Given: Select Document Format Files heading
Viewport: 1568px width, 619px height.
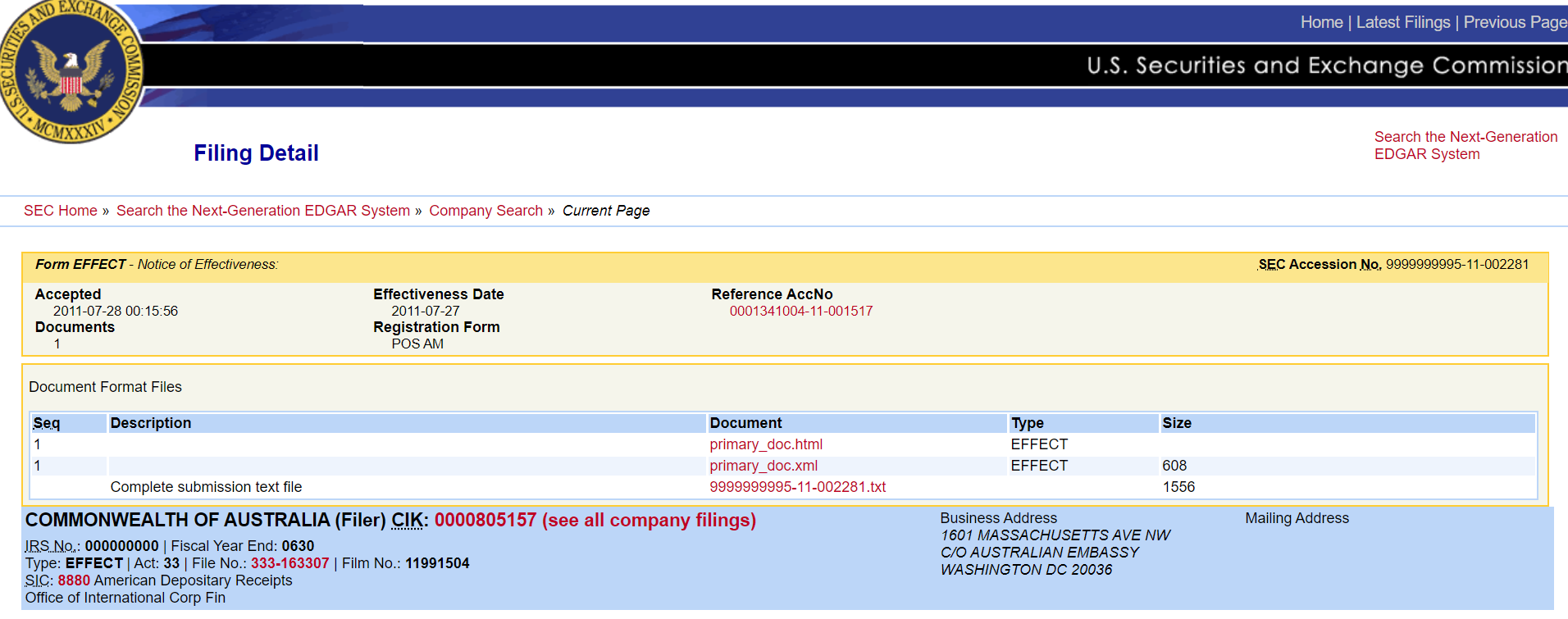Looking at the screenshot, I should click(105, 387).
